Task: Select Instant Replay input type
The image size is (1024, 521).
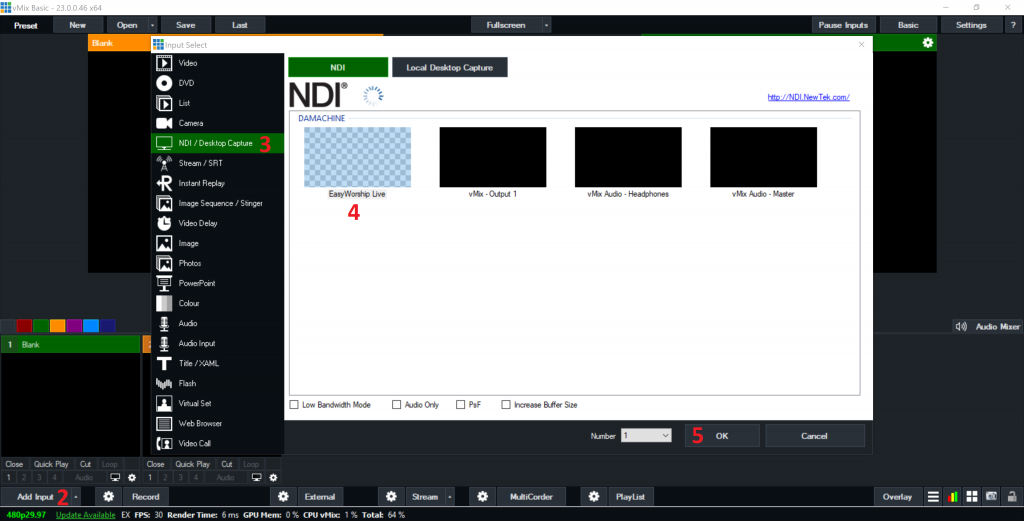Action: pyautogui.click(x=217, y=183)
